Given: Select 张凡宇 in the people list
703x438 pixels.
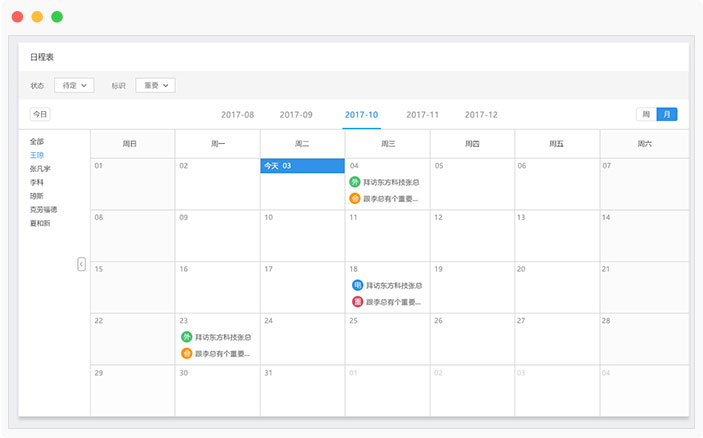Looking at the screenshot, I should (x=40, y=169).
